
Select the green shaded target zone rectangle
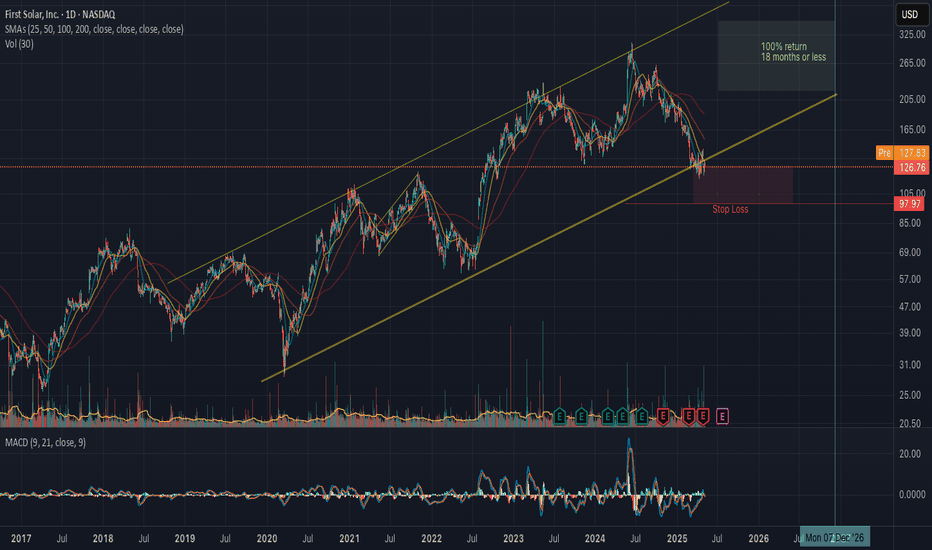[776, 56]
